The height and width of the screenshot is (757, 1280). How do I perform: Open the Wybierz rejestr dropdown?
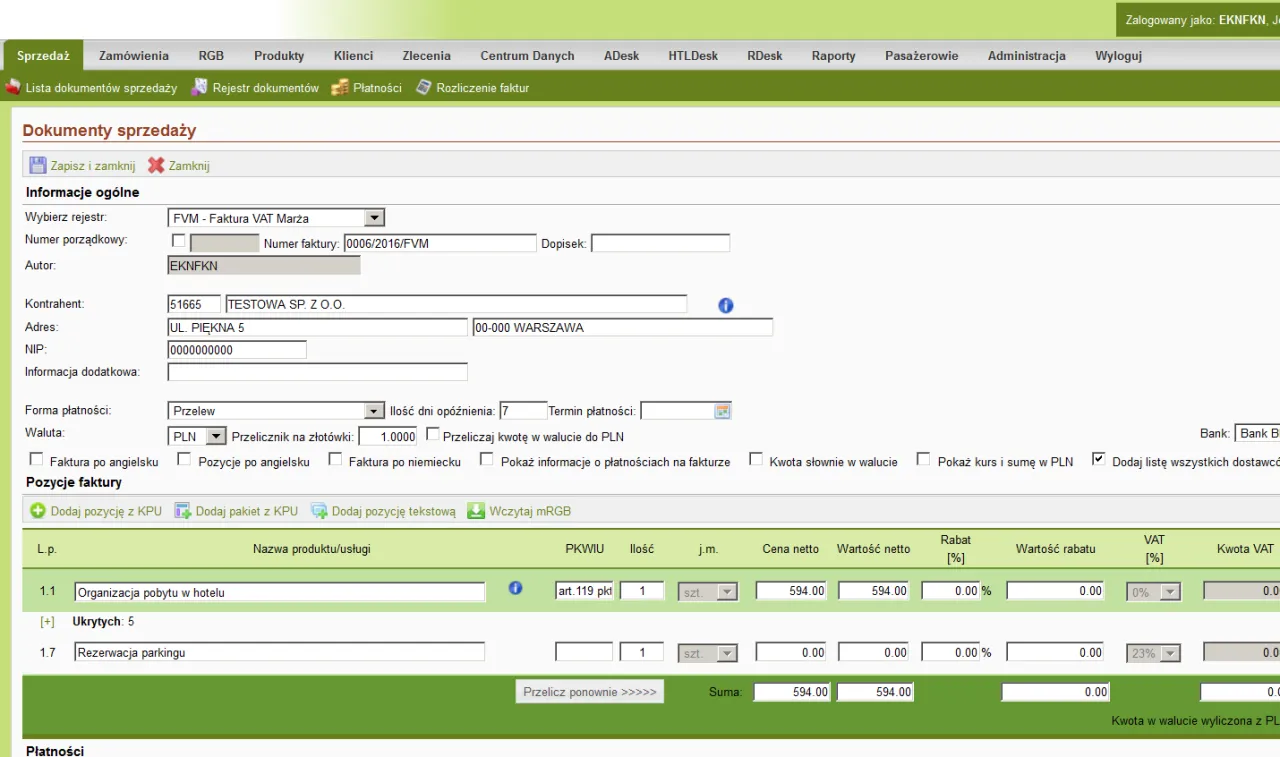point(374,218)
